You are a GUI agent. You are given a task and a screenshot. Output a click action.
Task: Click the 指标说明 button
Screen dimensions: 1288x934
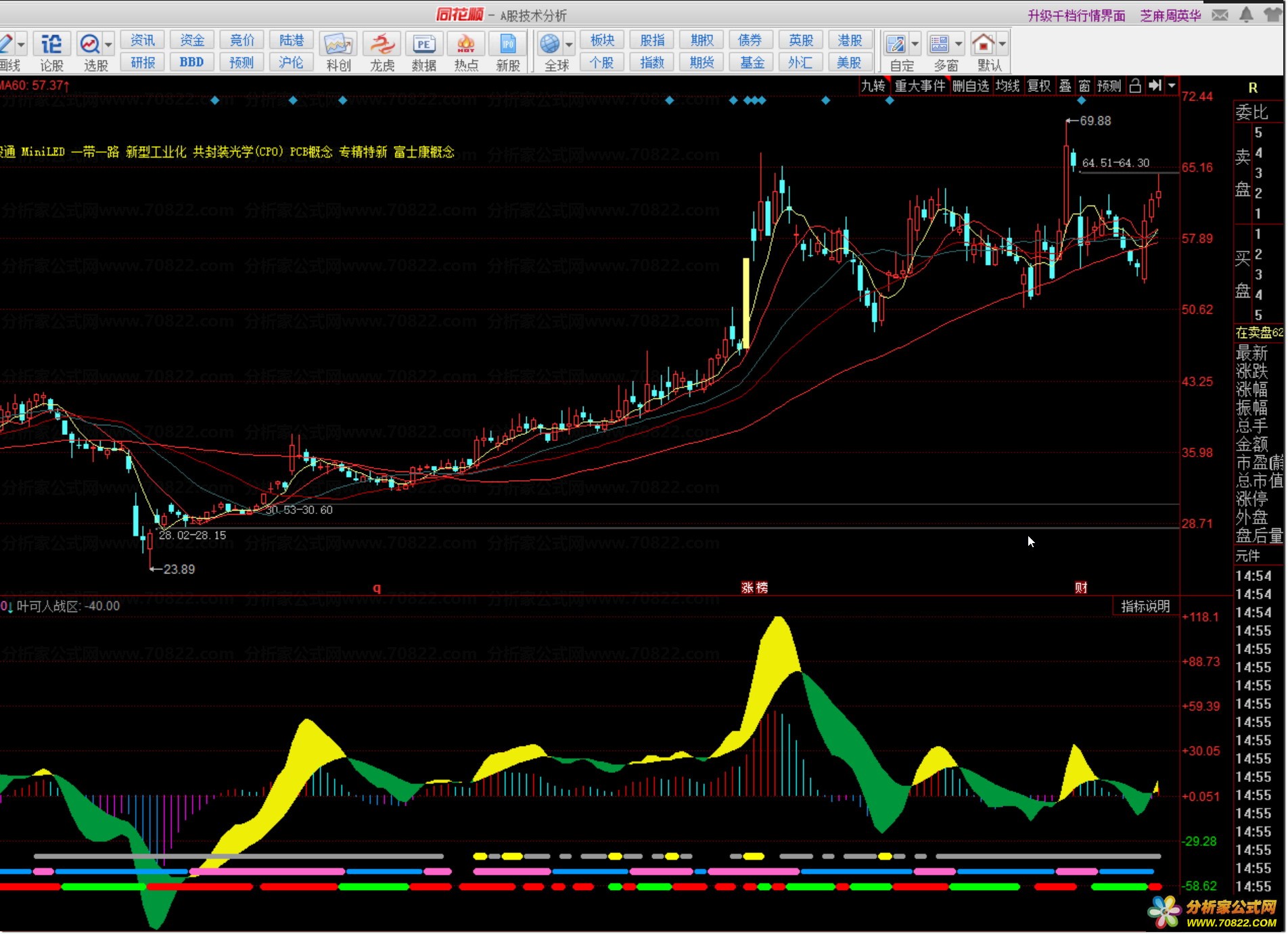coord(1145,607)
